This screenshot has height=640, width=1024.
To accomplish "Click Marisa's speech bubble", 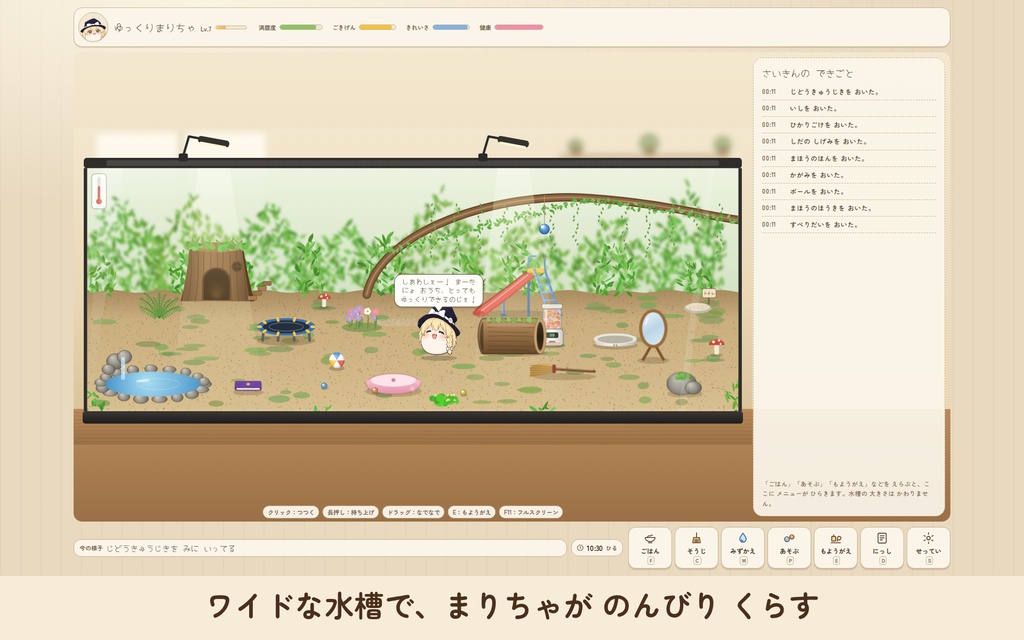I will click(x=439, y=291).
